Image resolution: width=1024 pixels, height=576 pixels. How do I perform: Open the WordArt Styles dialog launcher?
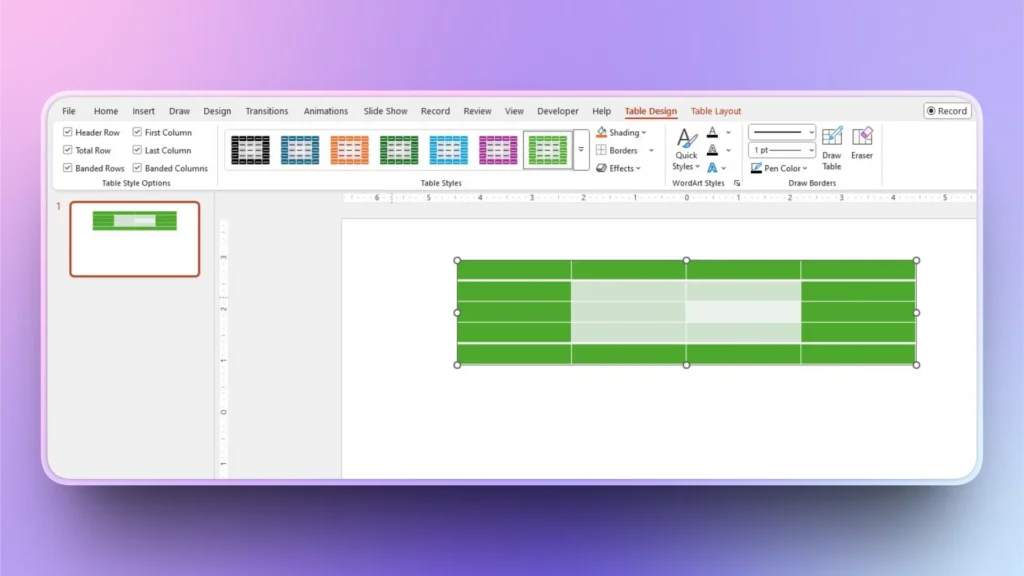[x=737, y=183]
